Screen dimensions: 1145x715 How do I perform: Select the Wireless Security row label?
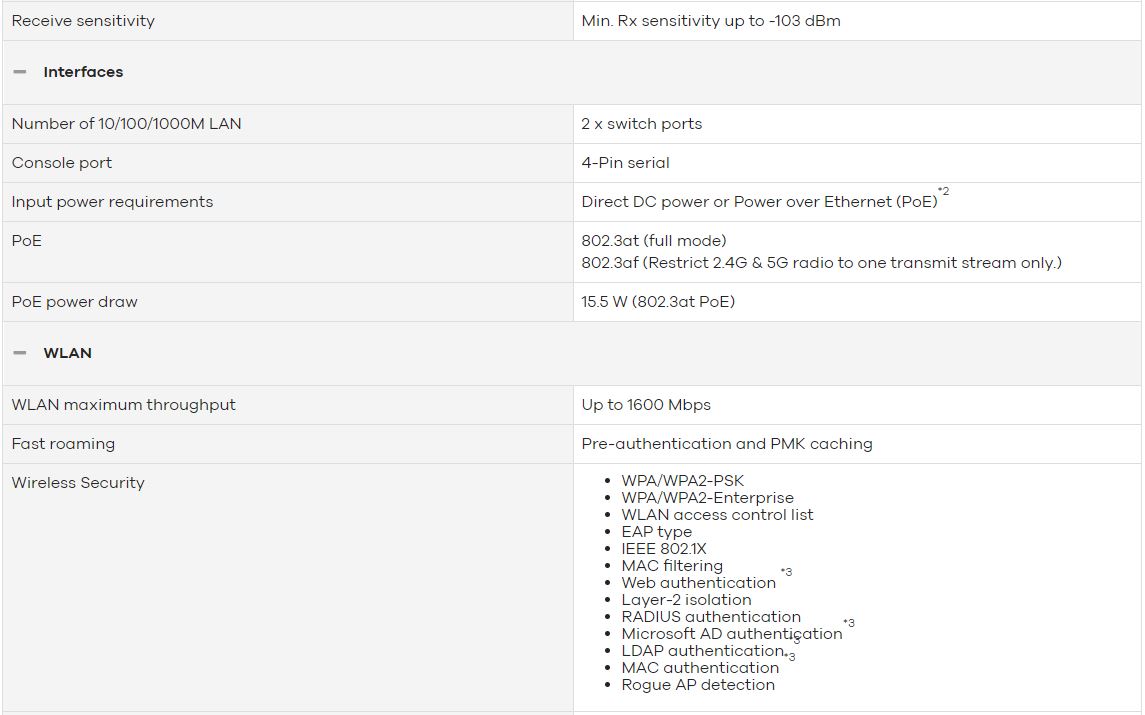click(78, 483)
